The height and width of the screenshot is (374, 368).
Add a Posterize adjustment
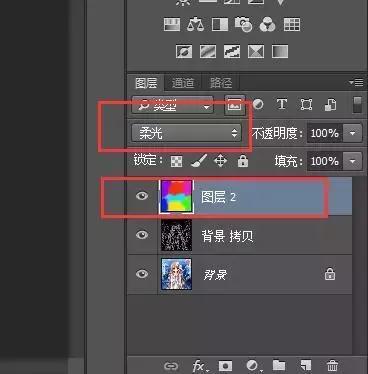208,52
